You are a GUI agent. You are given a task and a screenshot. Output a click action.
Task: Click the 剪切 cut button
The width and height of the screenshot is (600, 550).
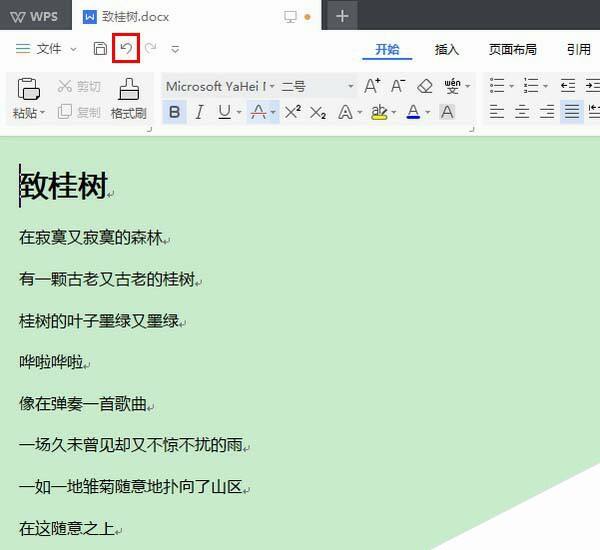[79, 86]
